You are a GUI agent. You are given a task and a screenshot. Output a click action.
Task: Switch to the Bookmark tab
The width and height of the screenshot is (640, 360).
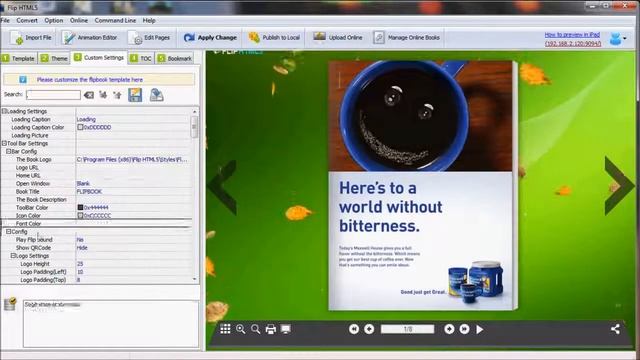pyautogui.click(x=175, y=58)
